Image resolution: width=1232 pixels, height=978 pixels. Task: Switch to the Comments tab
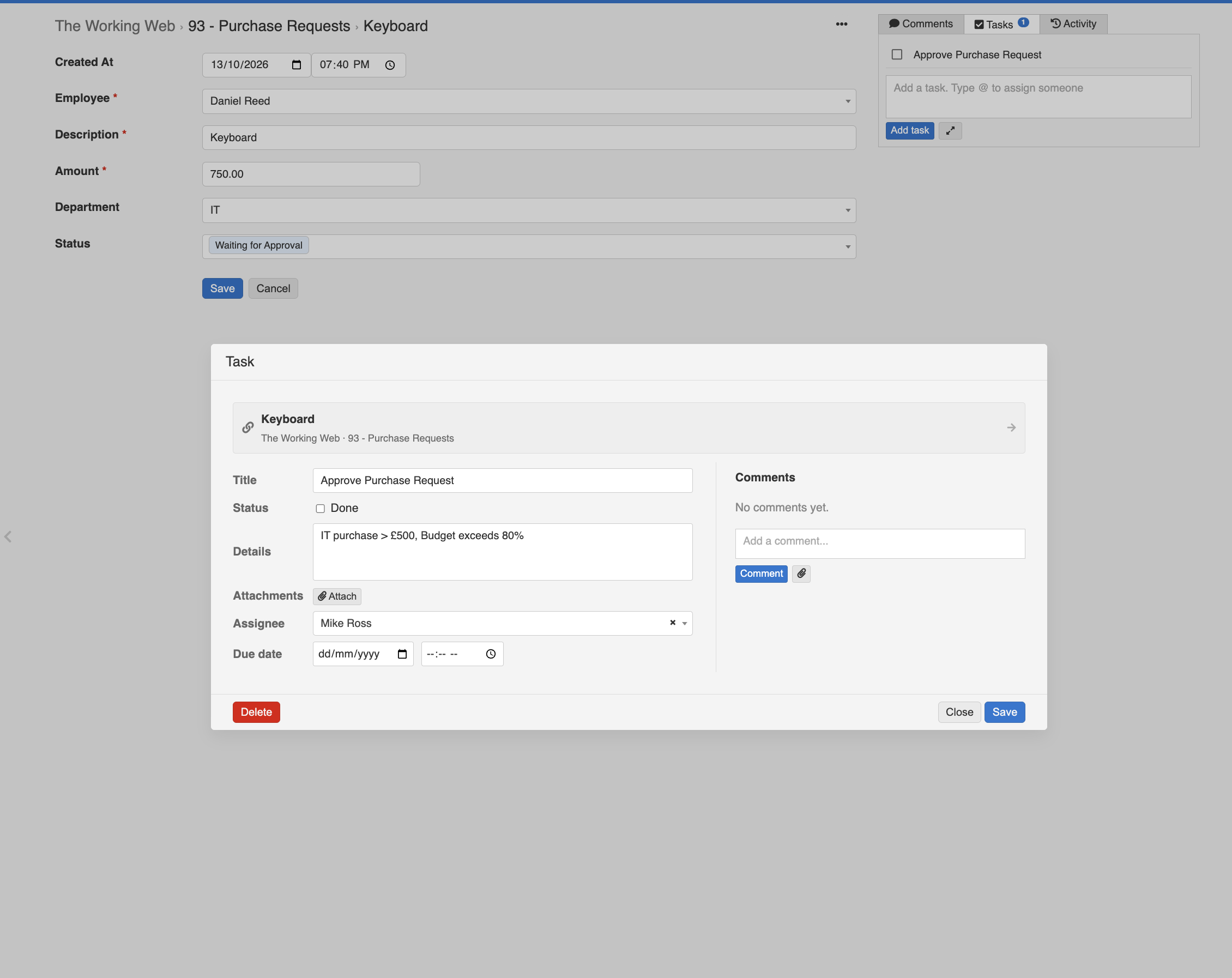click(x=921, y=24)
